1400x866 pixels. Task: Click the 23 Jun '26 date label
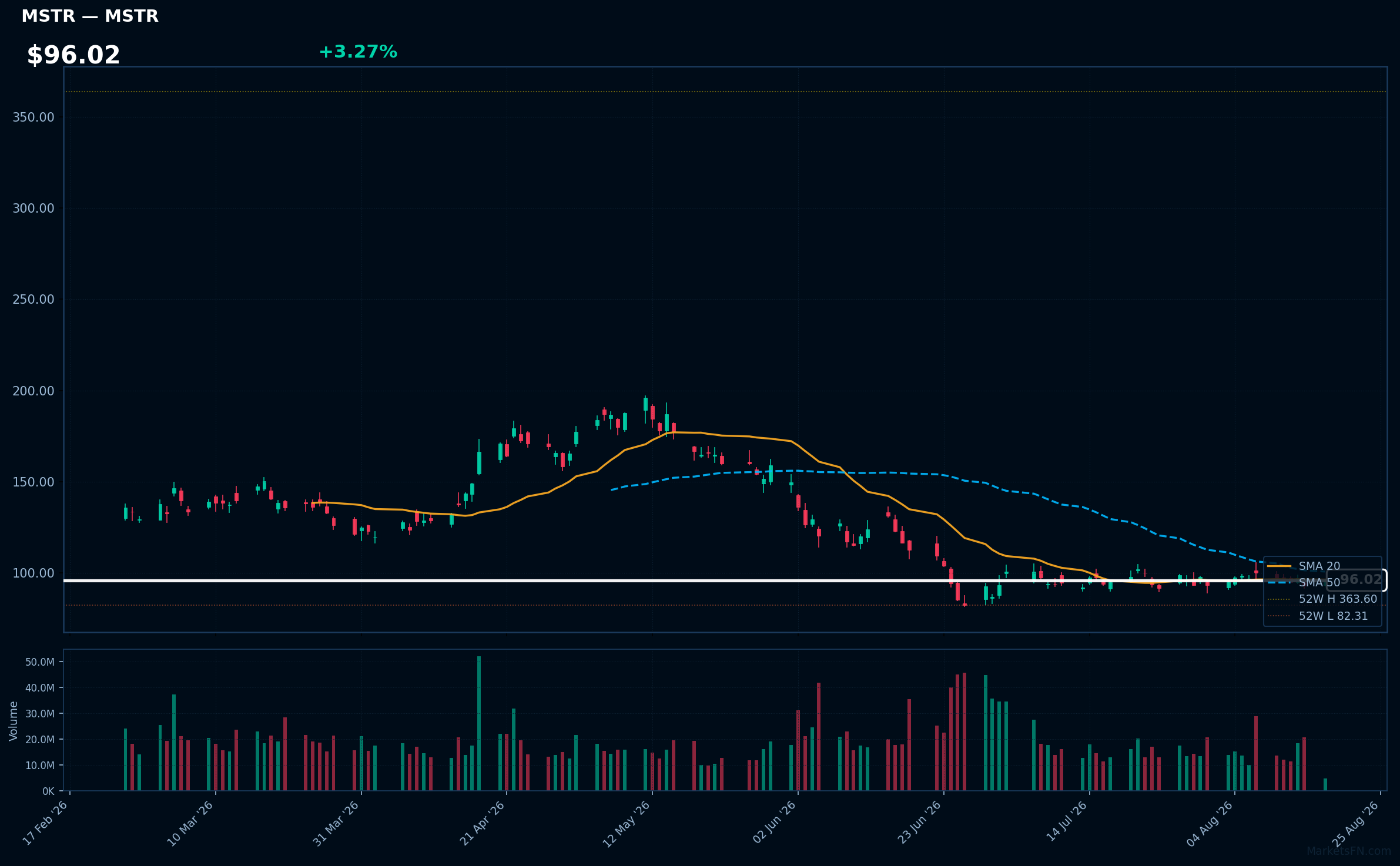[x=919, y=823]
